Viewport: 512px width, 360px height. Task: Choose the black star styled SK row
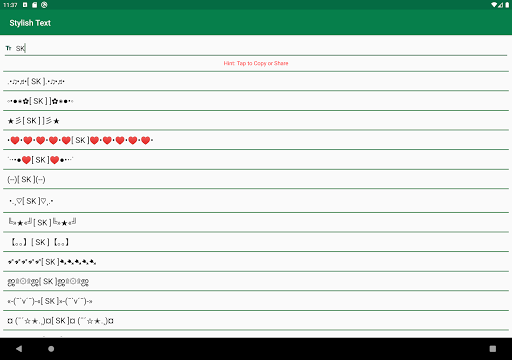pos(256,121)
